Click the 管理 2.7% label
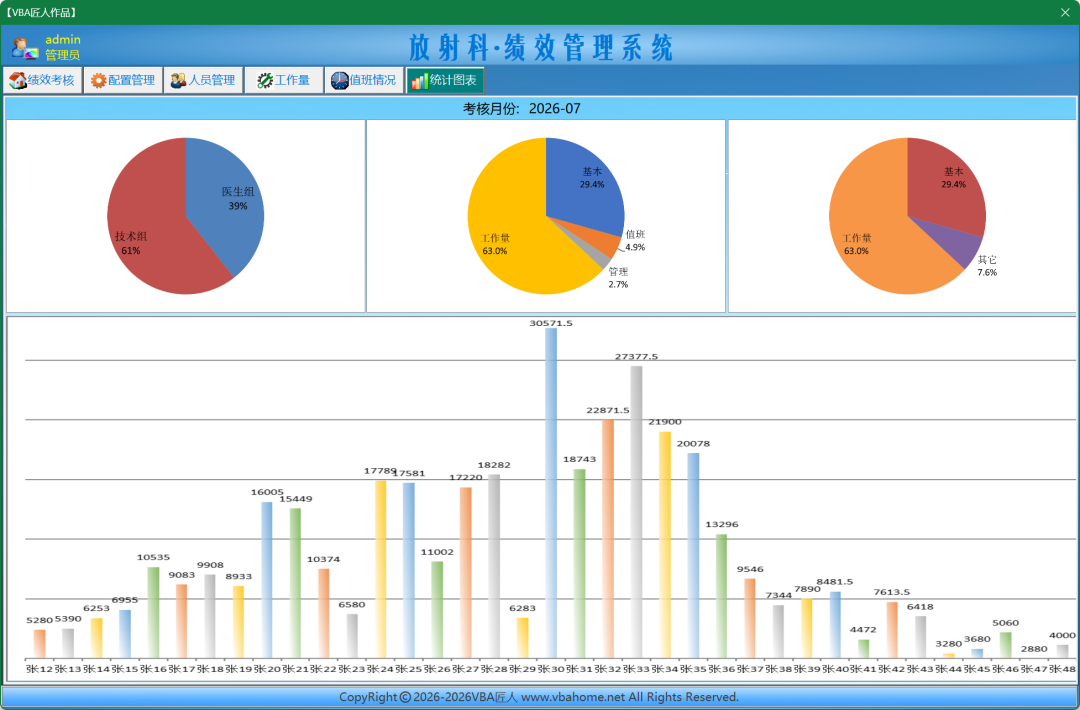 point(618,278)
